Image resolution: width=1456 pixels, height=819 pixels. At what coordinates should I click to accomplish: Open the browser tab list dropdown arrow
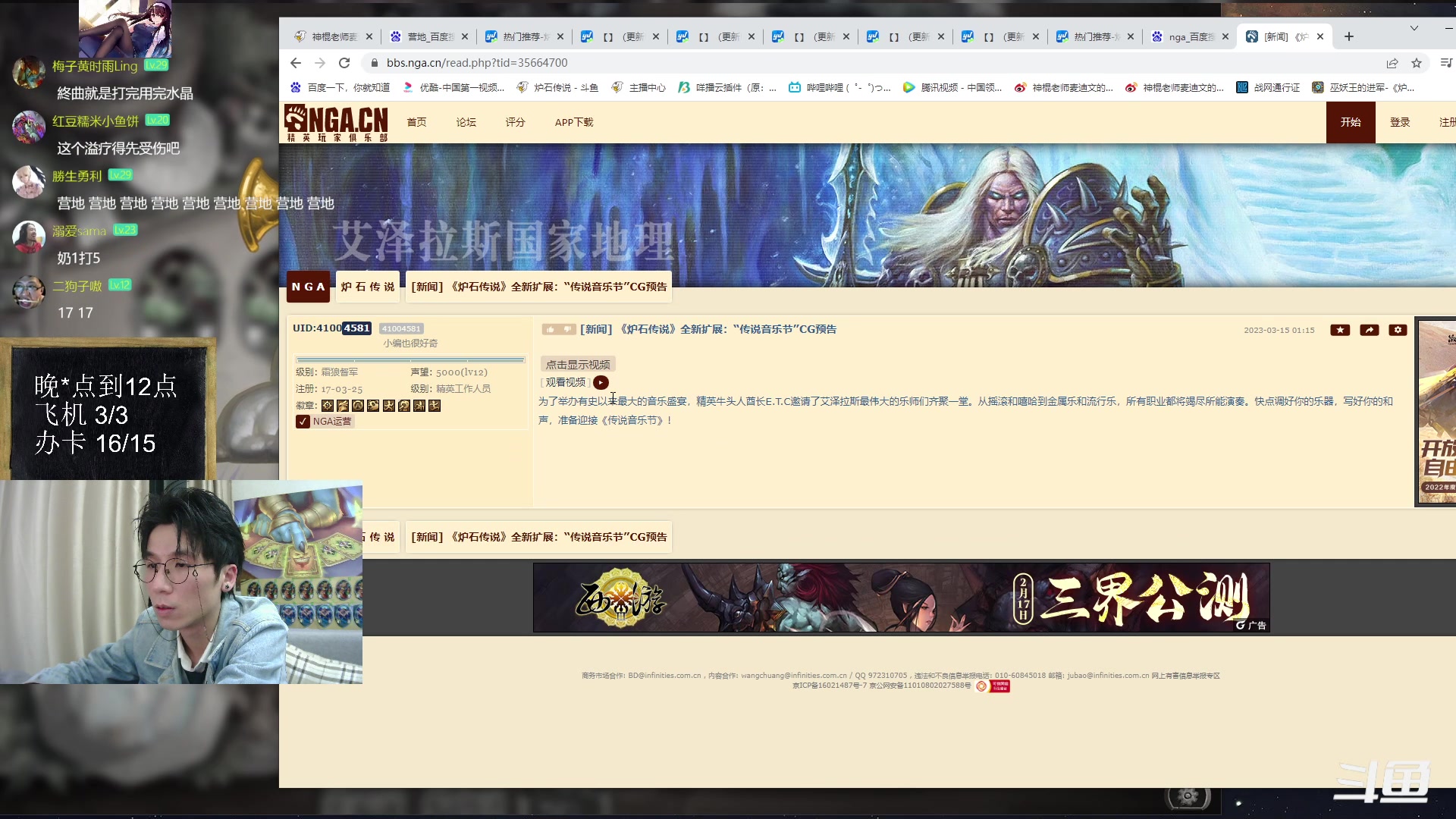point(1415,28)
